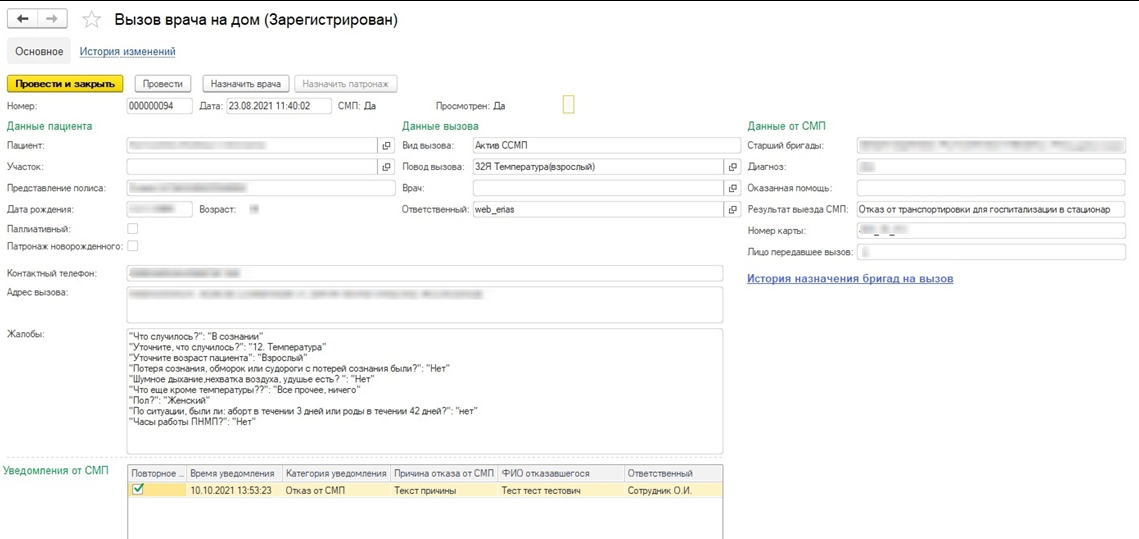Click the yellow square next to Просмотрен

(x=569, y=105)
